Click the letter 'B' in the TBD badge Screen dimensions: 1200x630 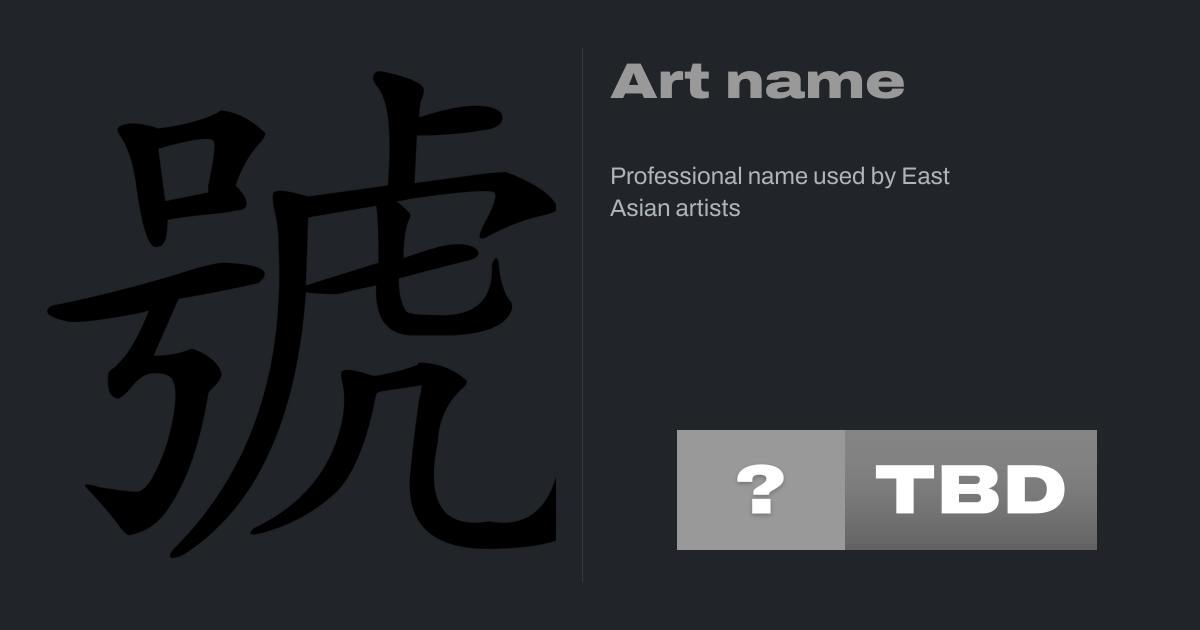[x=970, y=490]
